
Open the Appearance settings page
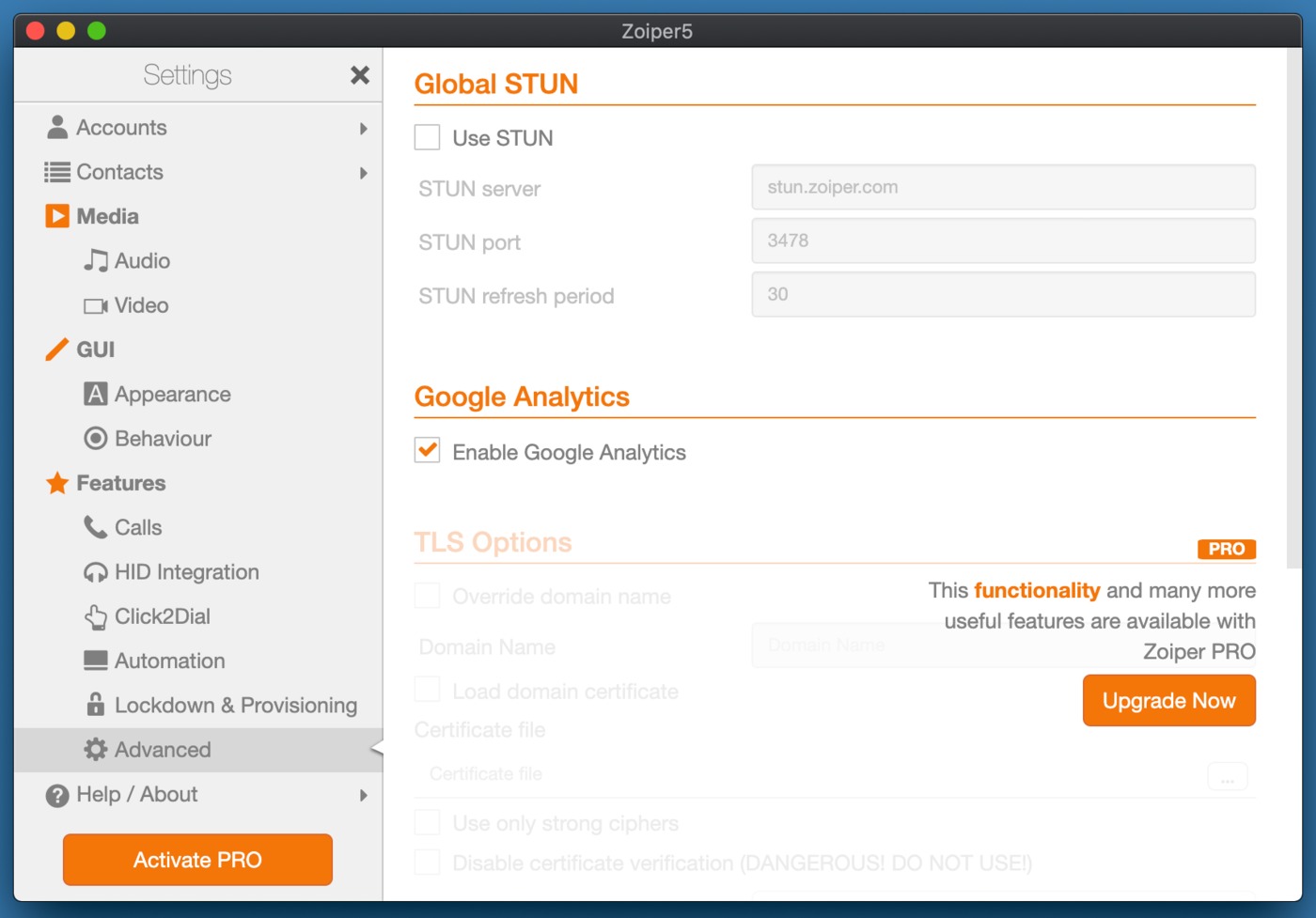point(198,394)
